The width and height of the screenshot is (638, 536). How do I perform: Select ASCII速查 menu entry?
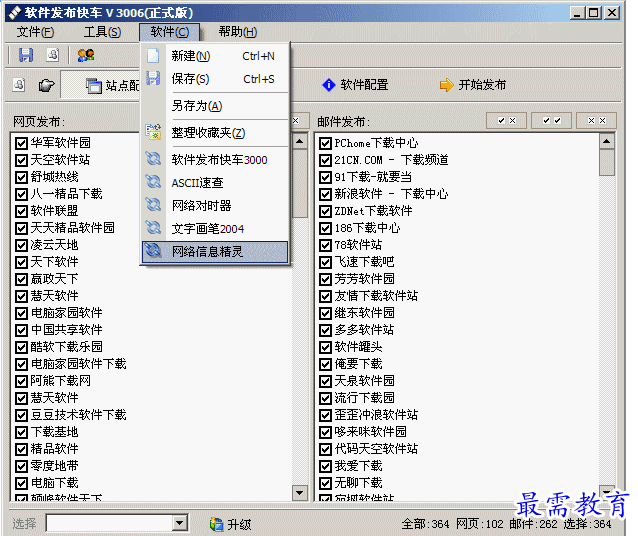pos(216,182)
